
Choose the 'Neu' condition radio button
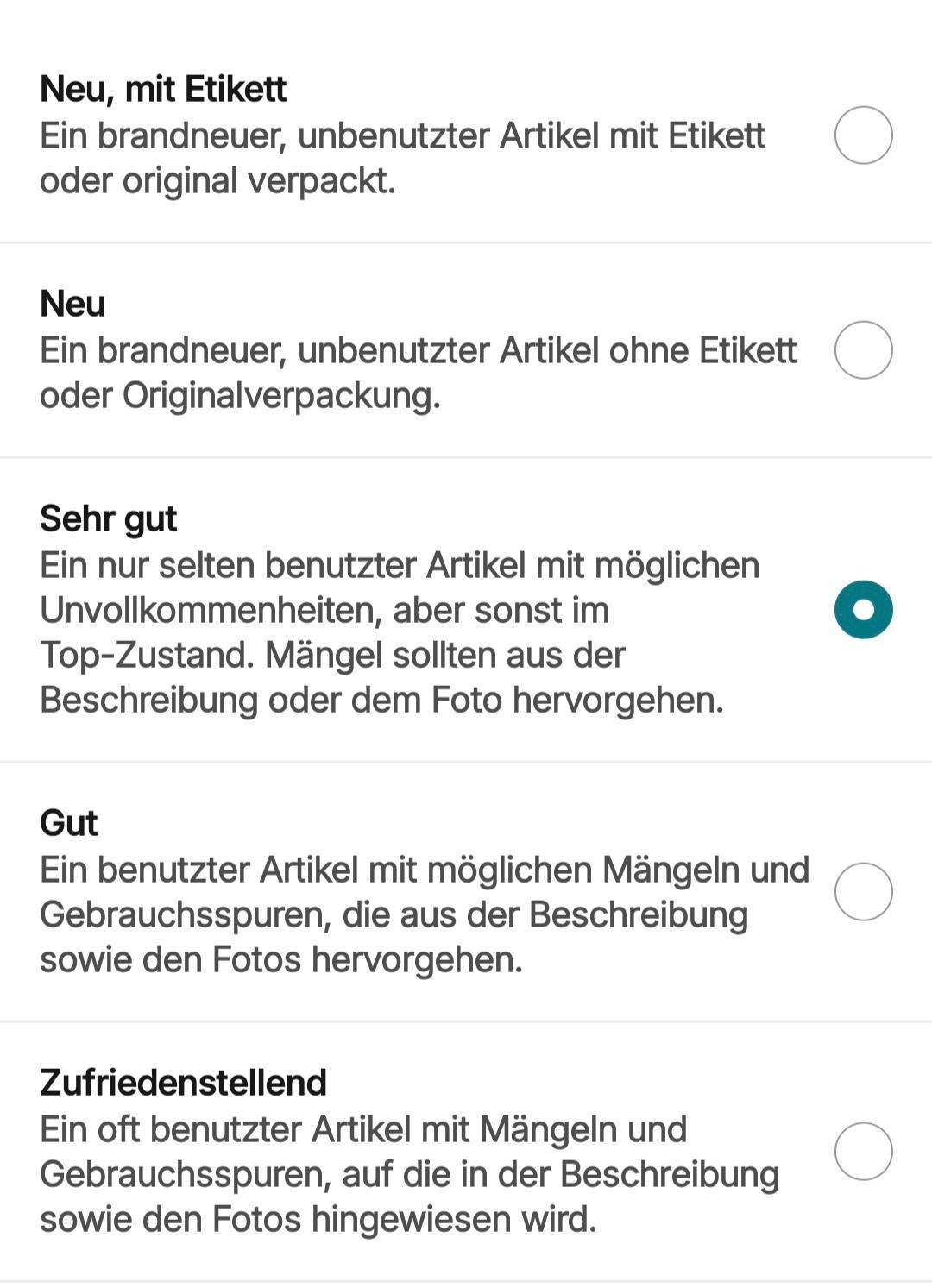(x=863, y=350)
